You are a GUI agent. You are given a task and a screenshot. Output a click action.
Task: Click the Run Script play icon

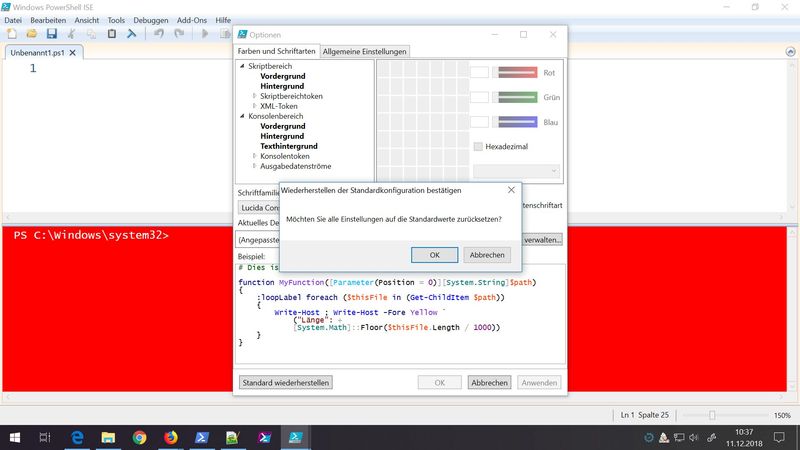[207, 34]
